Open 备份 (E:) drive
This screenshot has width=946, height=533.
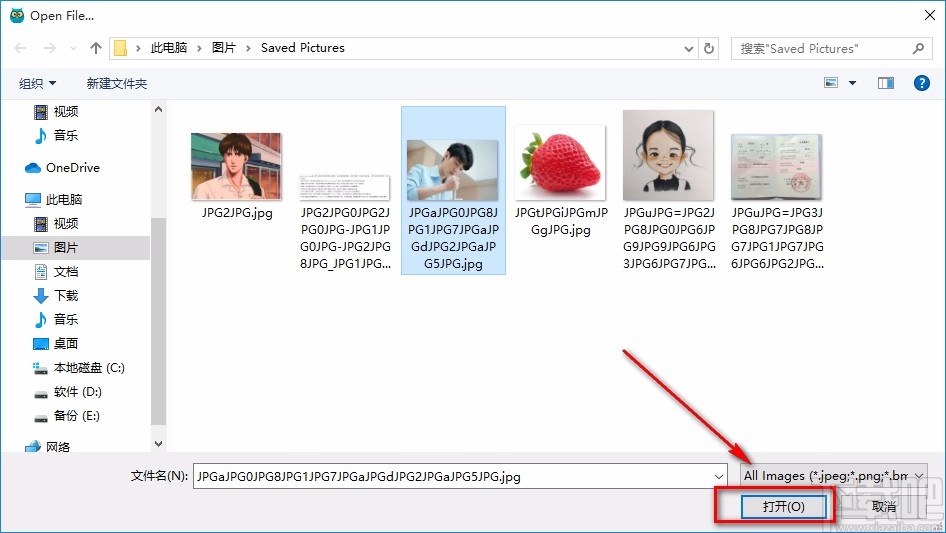tap(66, 416)
